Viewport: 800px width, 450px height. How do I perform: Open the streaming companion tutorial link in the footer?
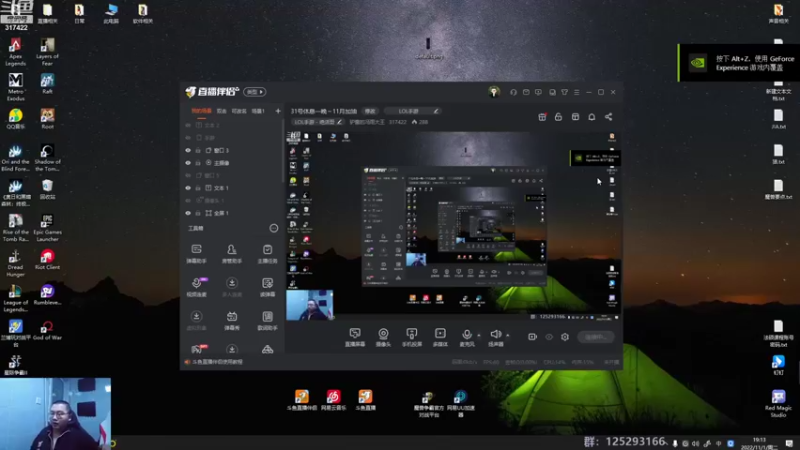coord(214,362)
